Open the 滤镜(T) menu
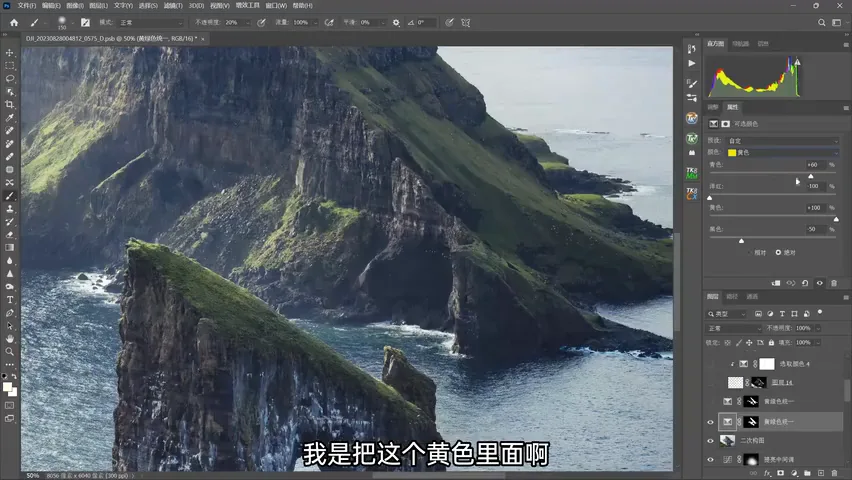Image resolution: width=852 pixels, height=480 pixels. coord(173,5)
